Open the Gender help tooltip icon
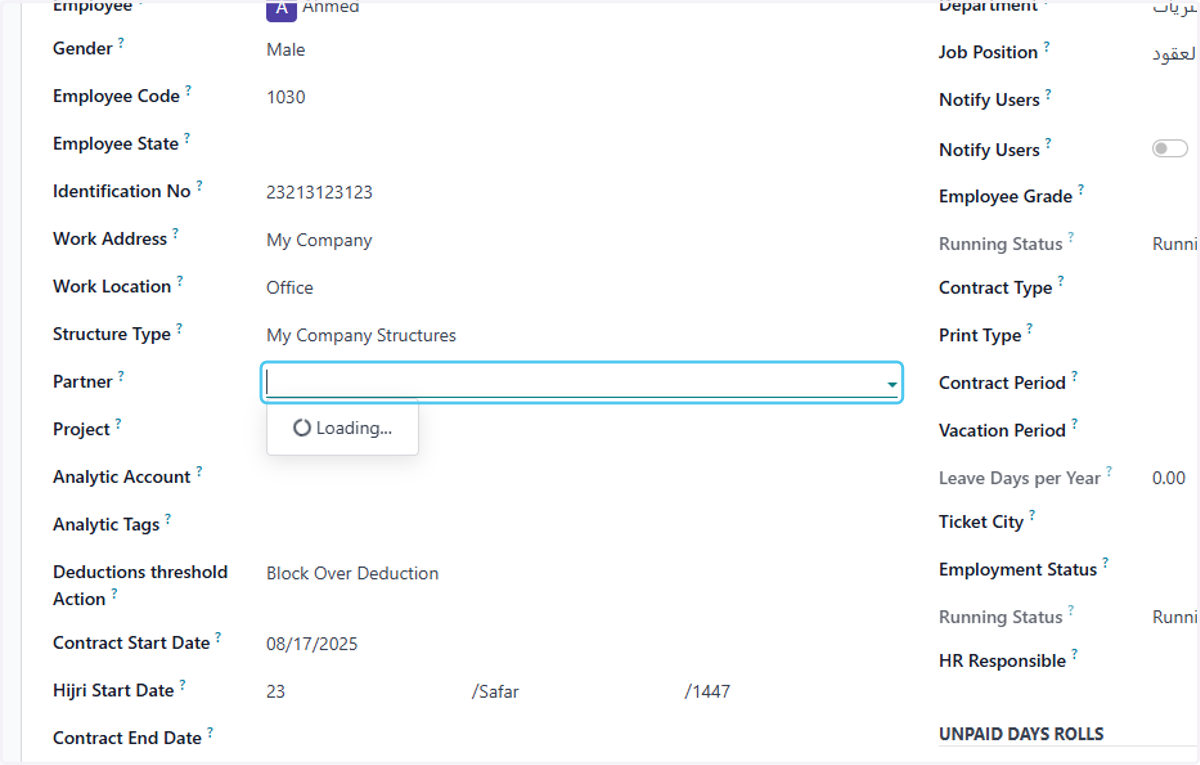 click(122, 43)
